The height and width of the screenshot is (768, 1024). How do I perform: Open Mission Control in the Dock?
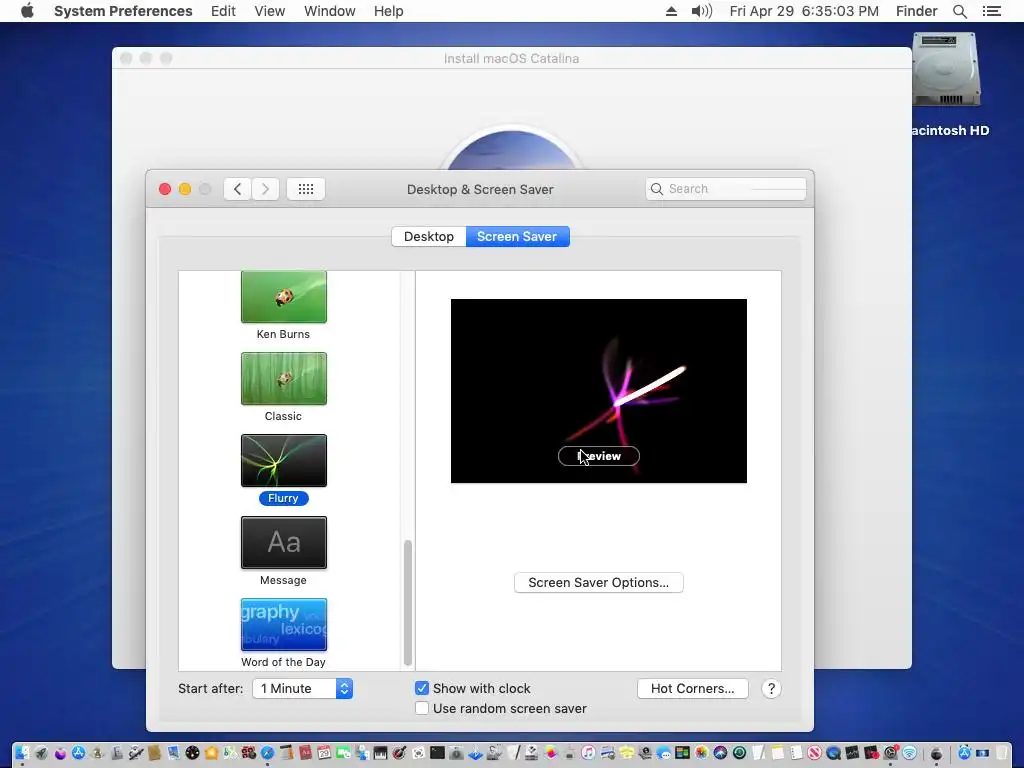tap(682, 753)
